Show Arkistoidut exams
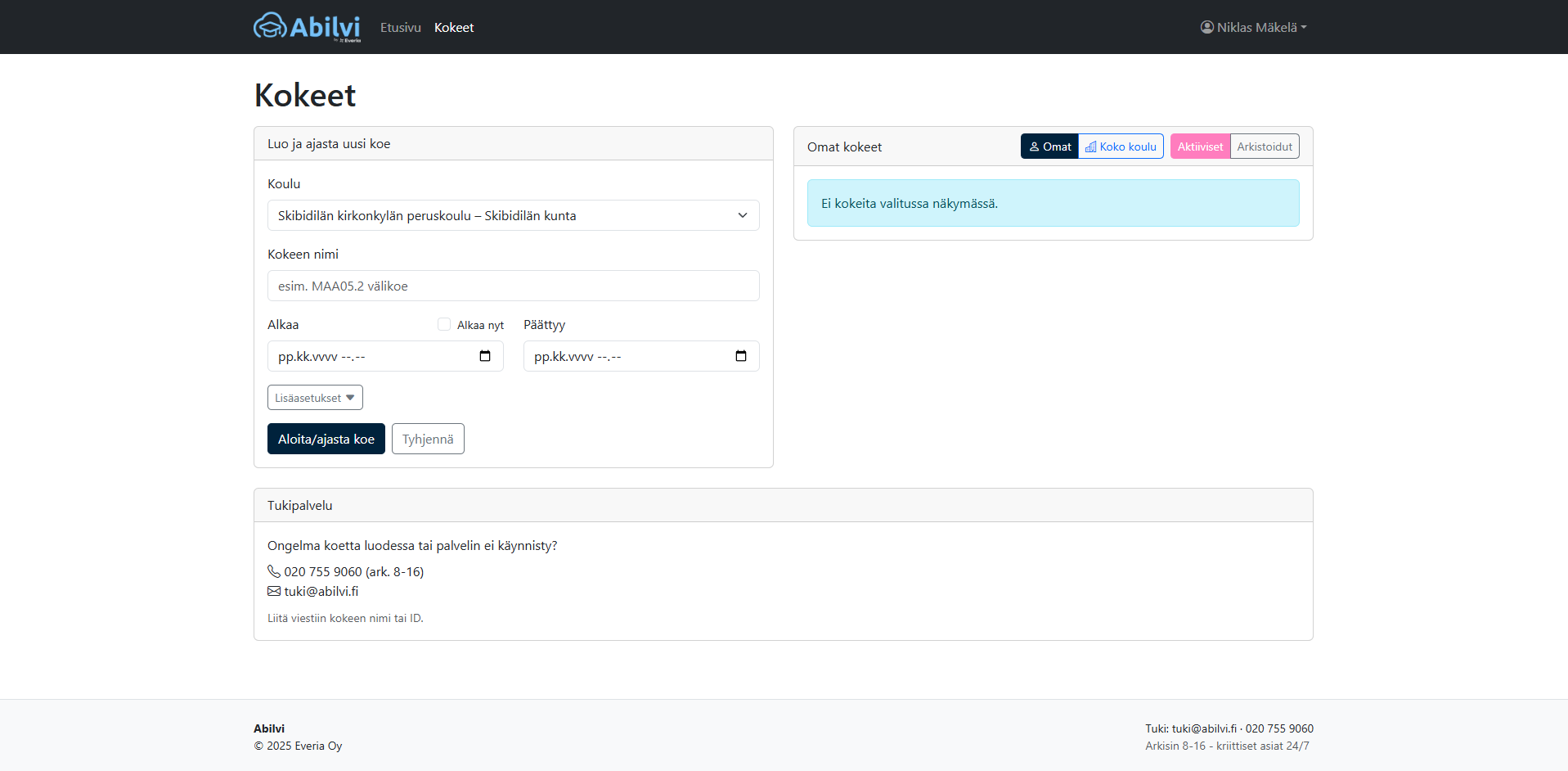This screenshot has width=1568, height=771. (1265, 147)
